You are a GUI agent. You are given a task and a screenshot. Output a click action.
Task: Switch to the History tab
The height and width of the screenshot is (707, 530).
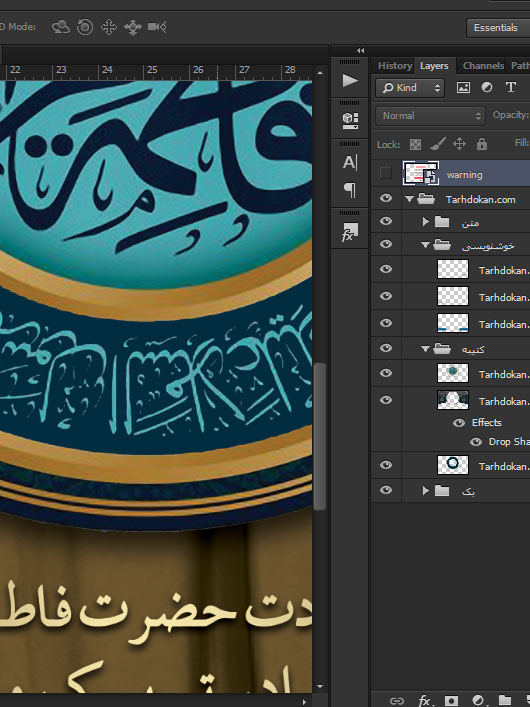click(395, 66)
